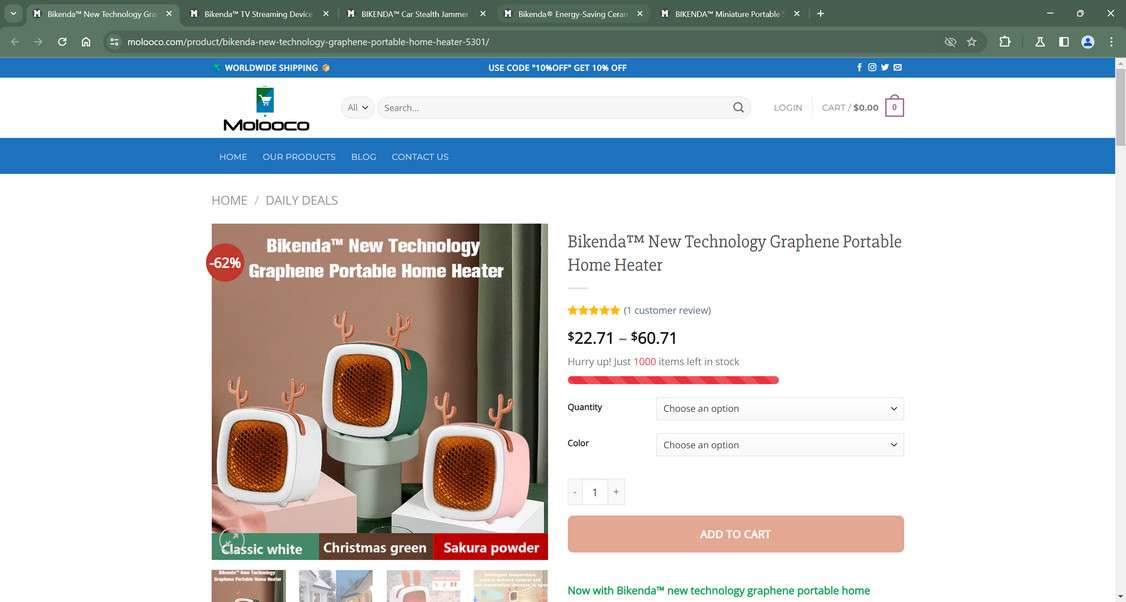Click the -62% discount badge

[x=225, y=263]
